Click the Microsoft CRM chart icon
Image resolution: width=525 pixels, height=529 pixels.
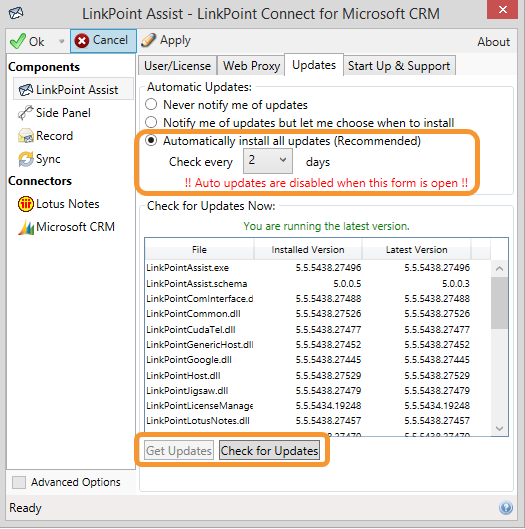(26, 227)
